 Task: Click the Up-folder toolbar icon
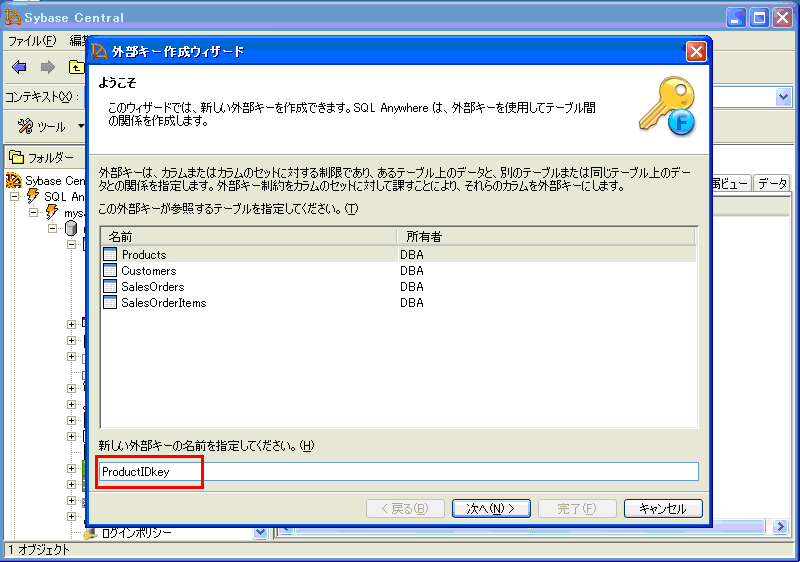tap(76, 67)
